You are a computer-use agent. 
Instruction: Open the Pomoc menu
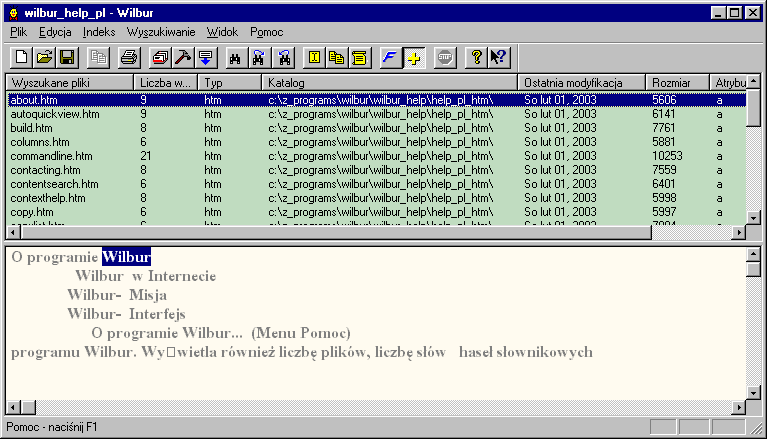coord(267,32)
